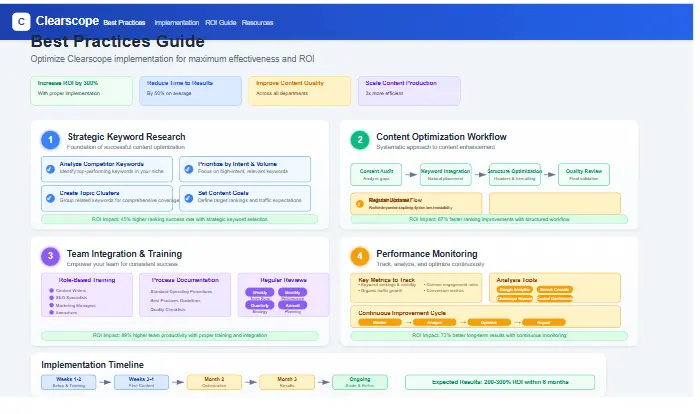700x414 pixels.
Task: Click the Optimize Clearscope implementation subtitle
Action: 172,59
